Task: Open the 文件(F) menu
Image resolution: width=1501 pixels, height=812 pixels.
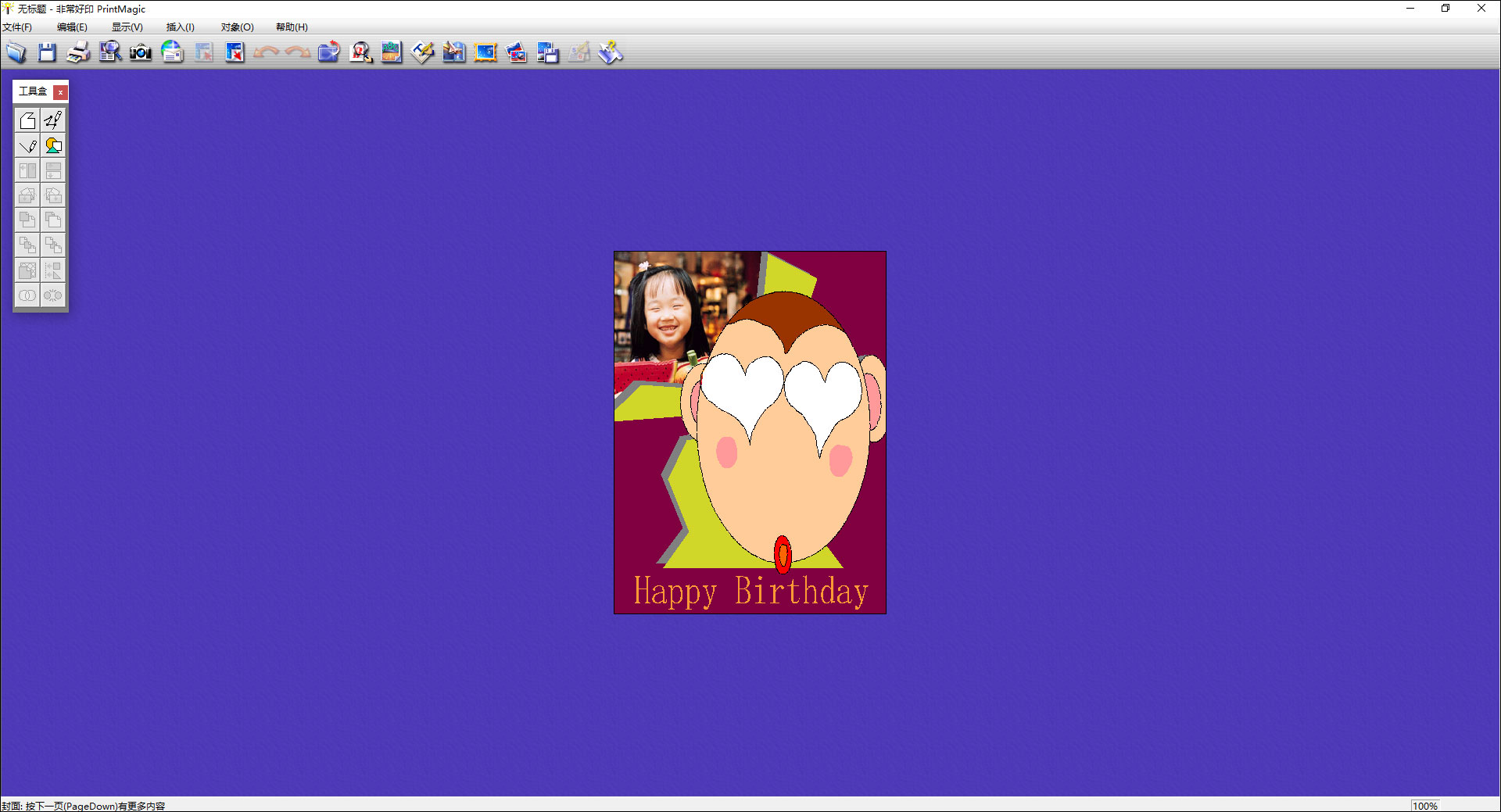Action: (17, 27)
